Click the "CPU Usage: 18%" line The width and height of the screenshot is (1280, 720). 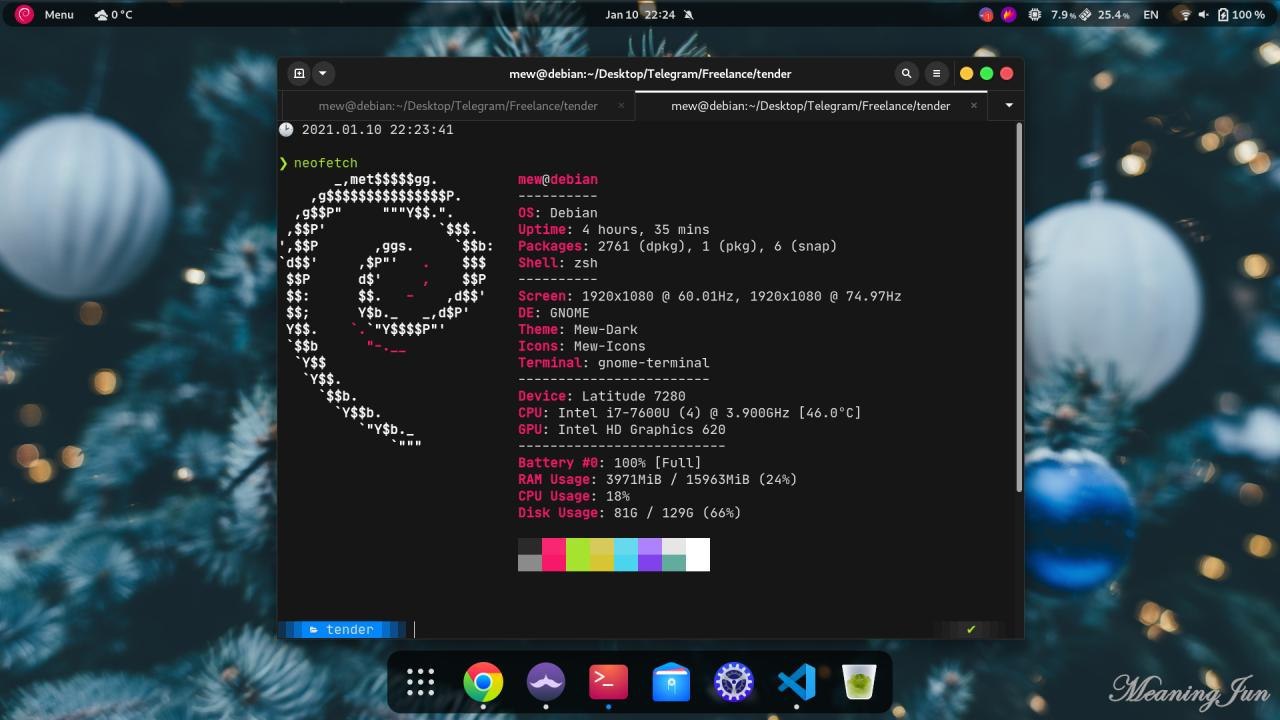[x=574, y=496]
